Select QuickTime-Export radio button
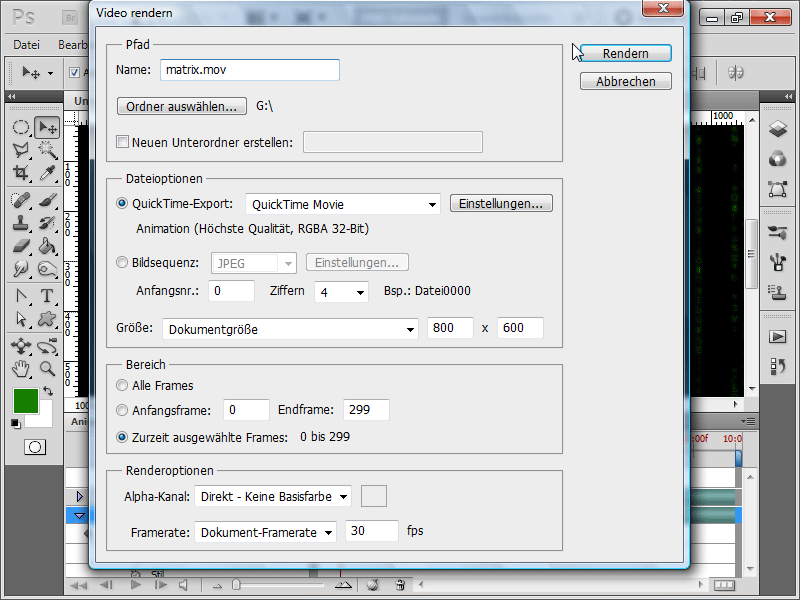Image resolution: width=800 pixels, height=600 pixels. click(122, 203)
